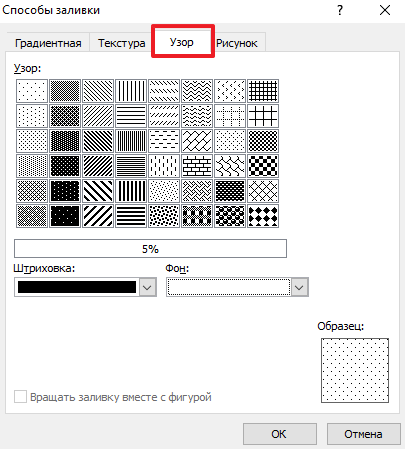Select the dashed upward diagonal pattern

click(164, 116)
